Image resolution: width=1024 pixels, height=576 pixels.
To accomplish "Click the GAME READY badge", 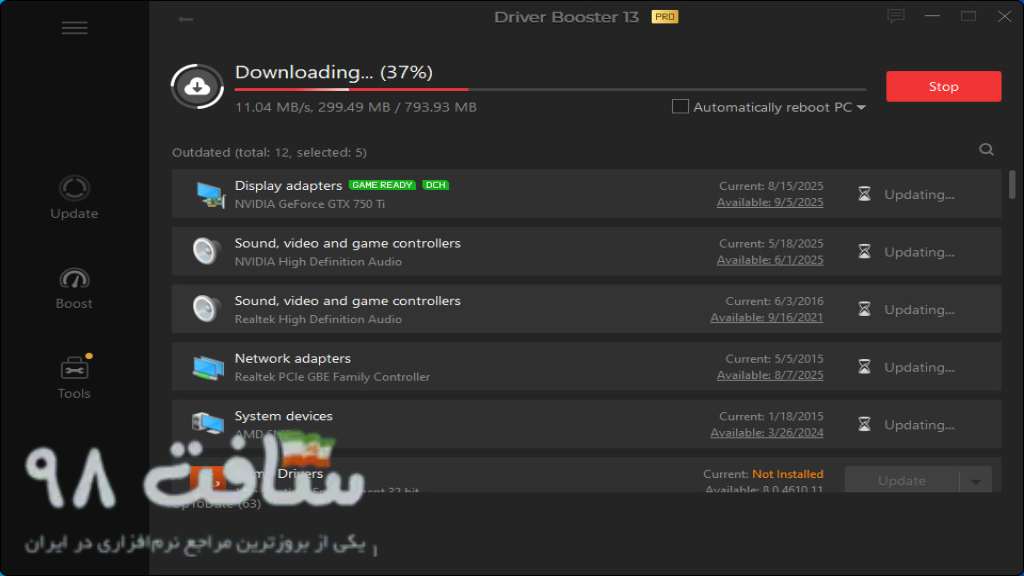I will 382,185.
